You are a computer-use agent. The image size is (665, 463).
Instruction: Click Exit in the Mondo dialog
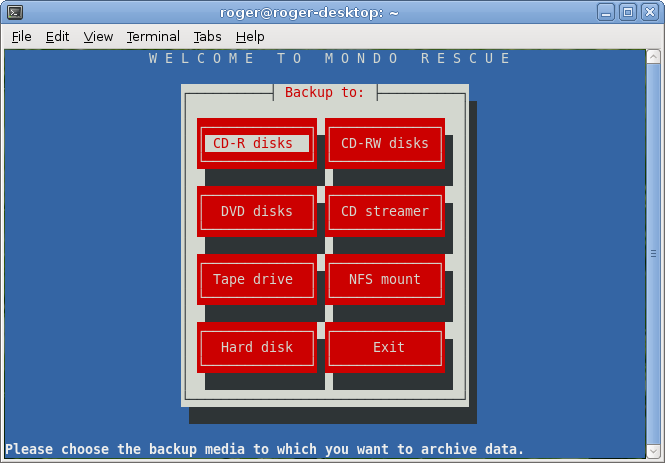pyautogui.click(x=385, y=347)
